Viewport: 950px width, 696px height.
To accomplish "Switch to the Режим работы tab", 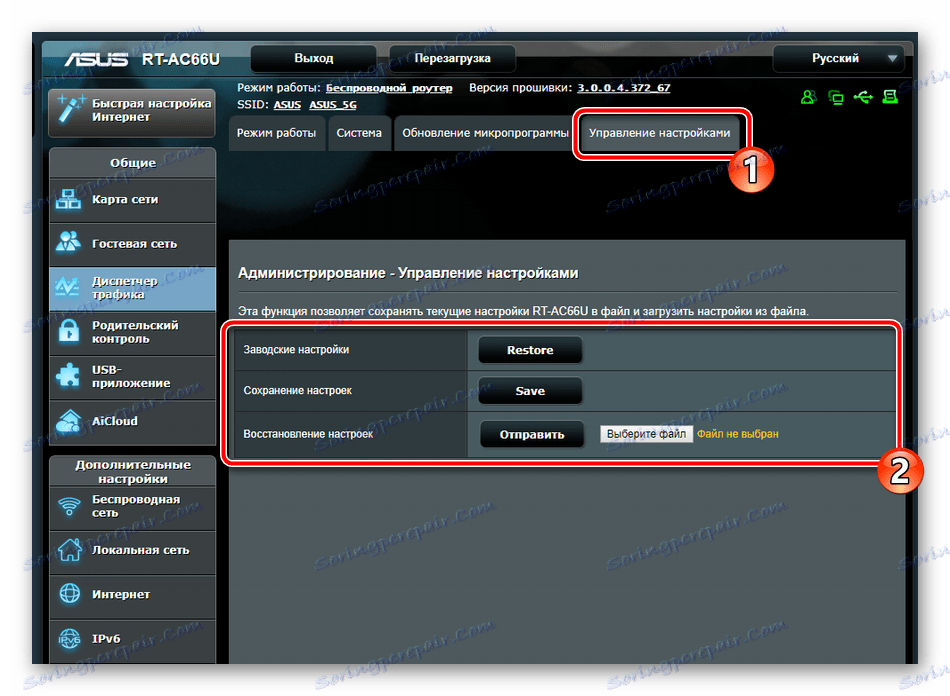I will pos(276,133).
